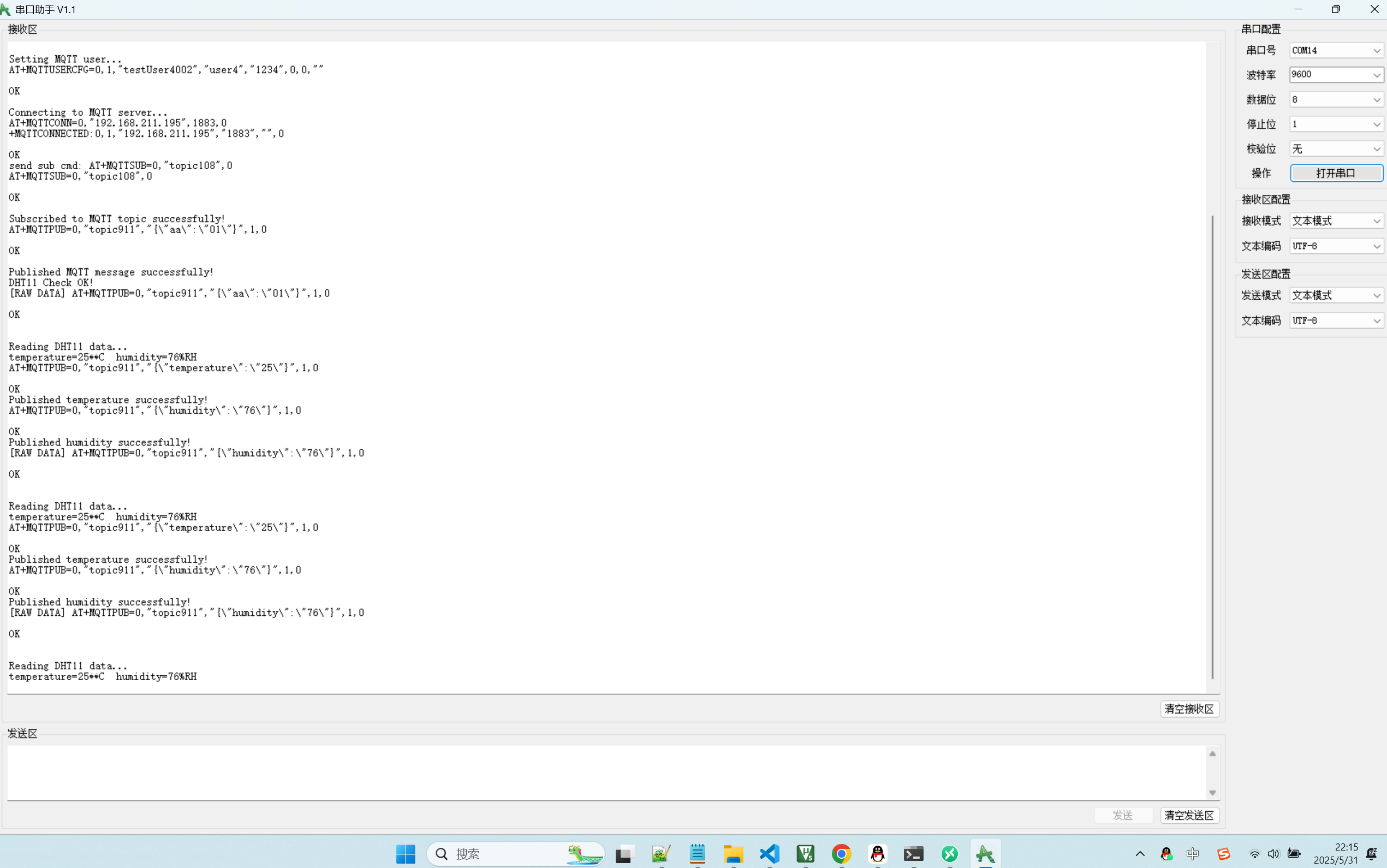1387x868 pixels.
Task: Click the speaker volume tray icon
Action: coord(1273,854)
